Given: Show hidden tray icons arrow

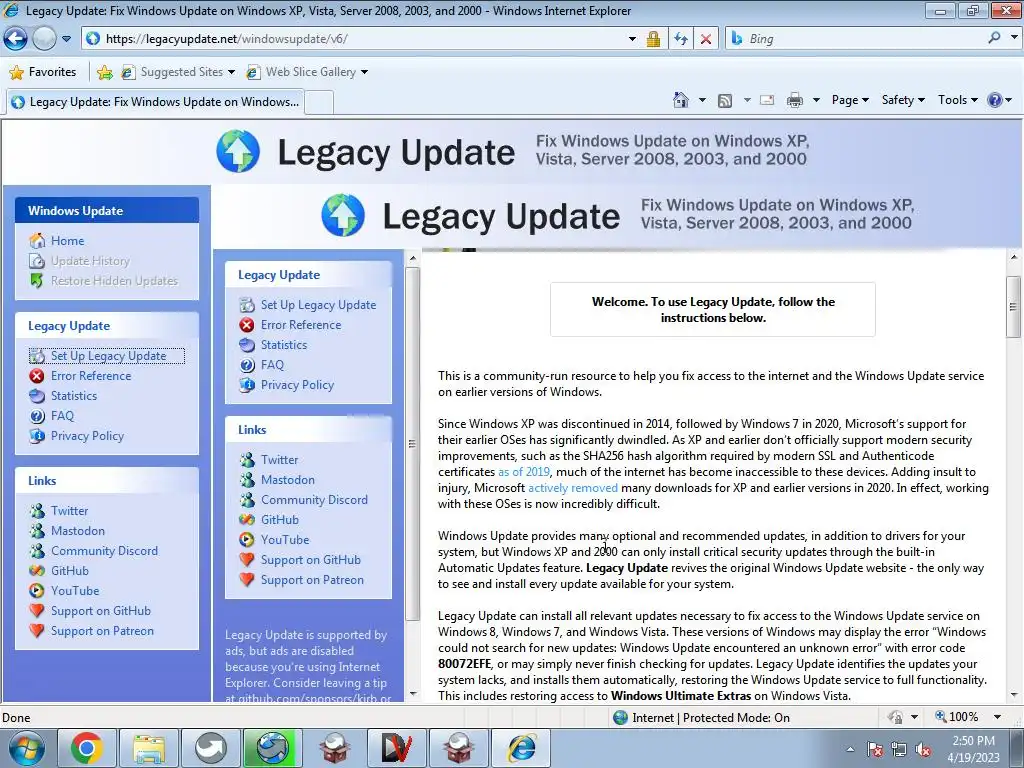Looking at the screenshot, I should click(850, 750).
